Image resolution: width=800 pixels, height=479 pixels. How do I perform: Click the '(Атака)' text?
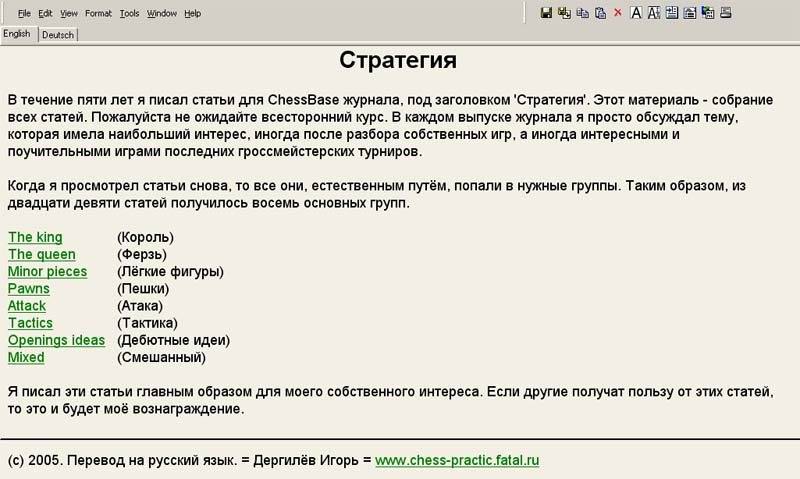140,306
